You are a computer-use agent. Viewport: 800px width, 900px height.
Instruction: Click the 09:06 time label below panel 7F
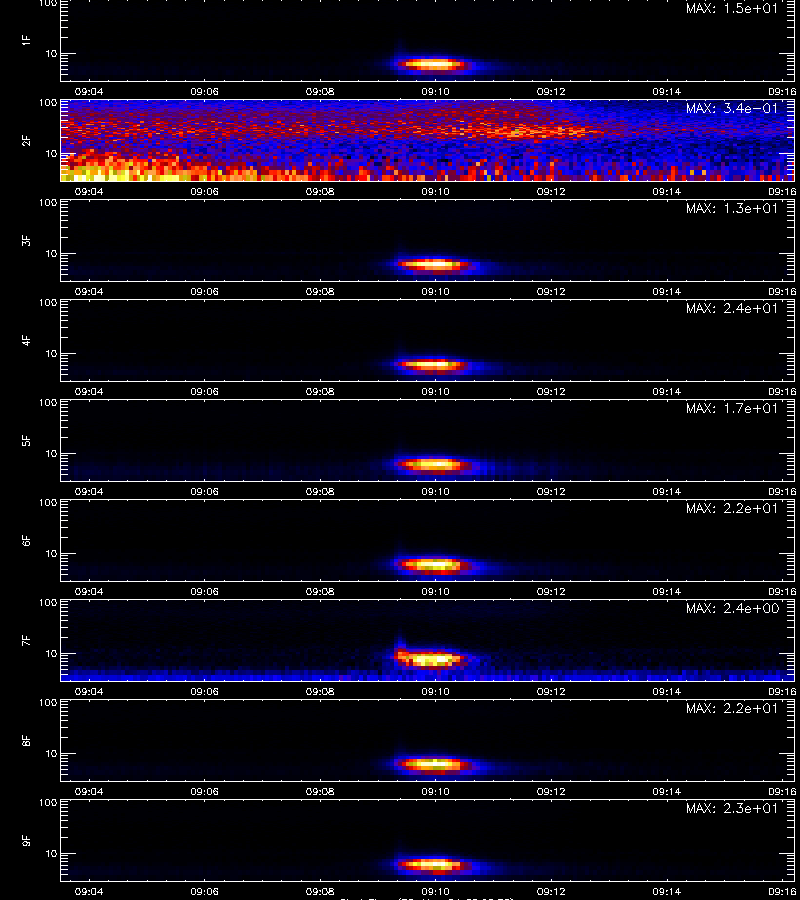[x=204, y=692]
